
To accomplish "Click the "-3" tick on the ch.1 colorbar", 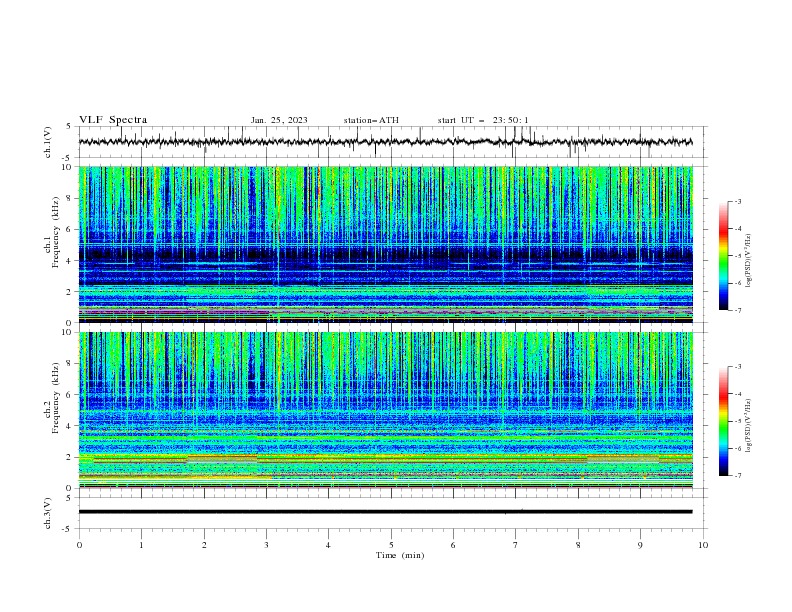I will coord(738,201).
